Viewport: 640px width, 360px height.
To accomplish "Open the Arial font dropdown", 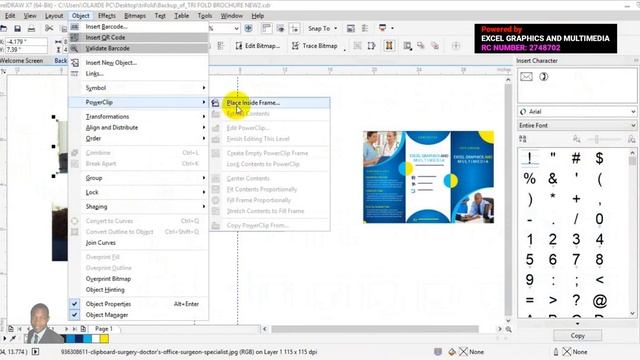I will tap(633, 111).
